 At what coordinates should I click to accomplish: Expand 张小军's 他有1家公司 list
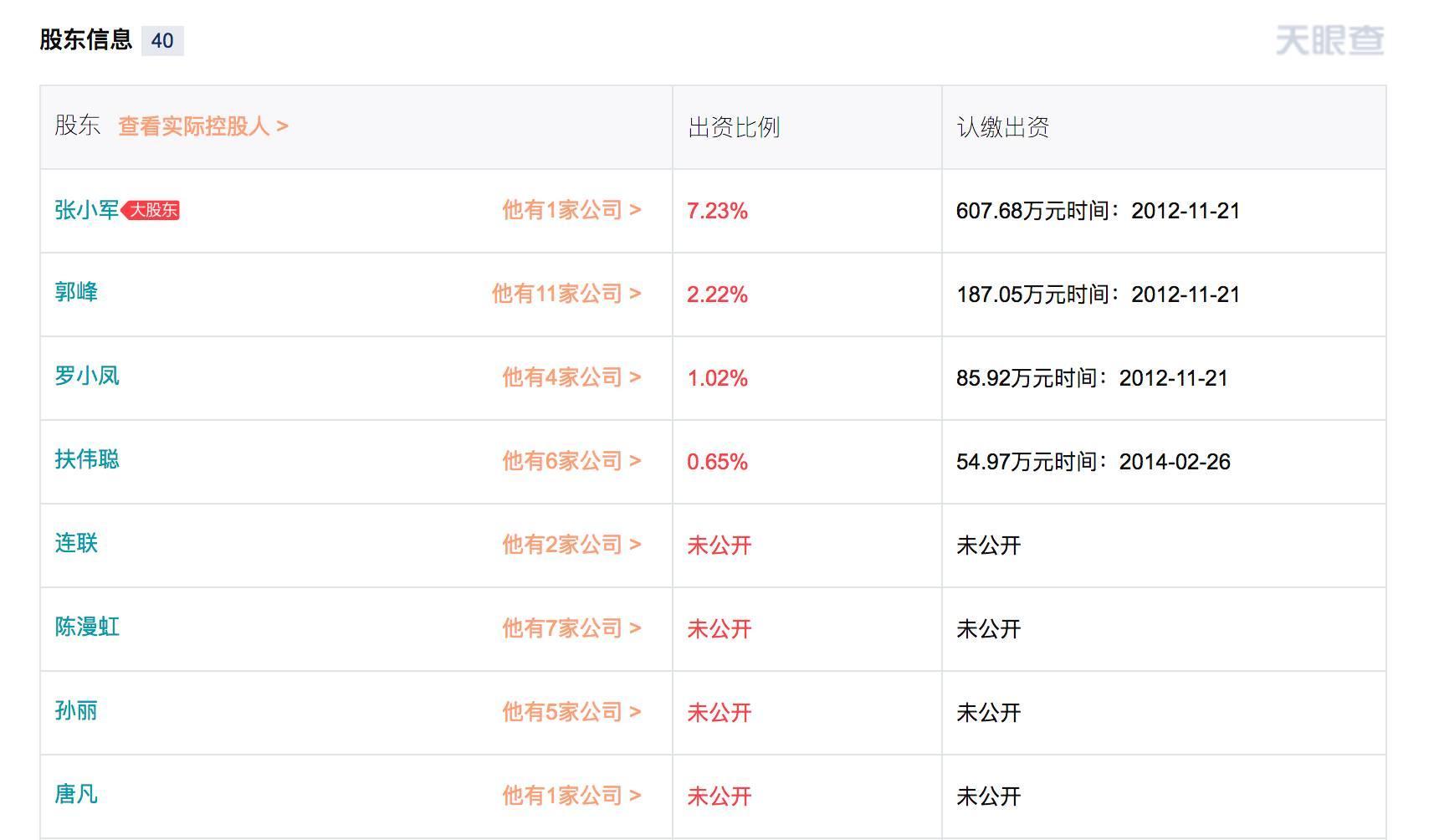pos(571,210)
